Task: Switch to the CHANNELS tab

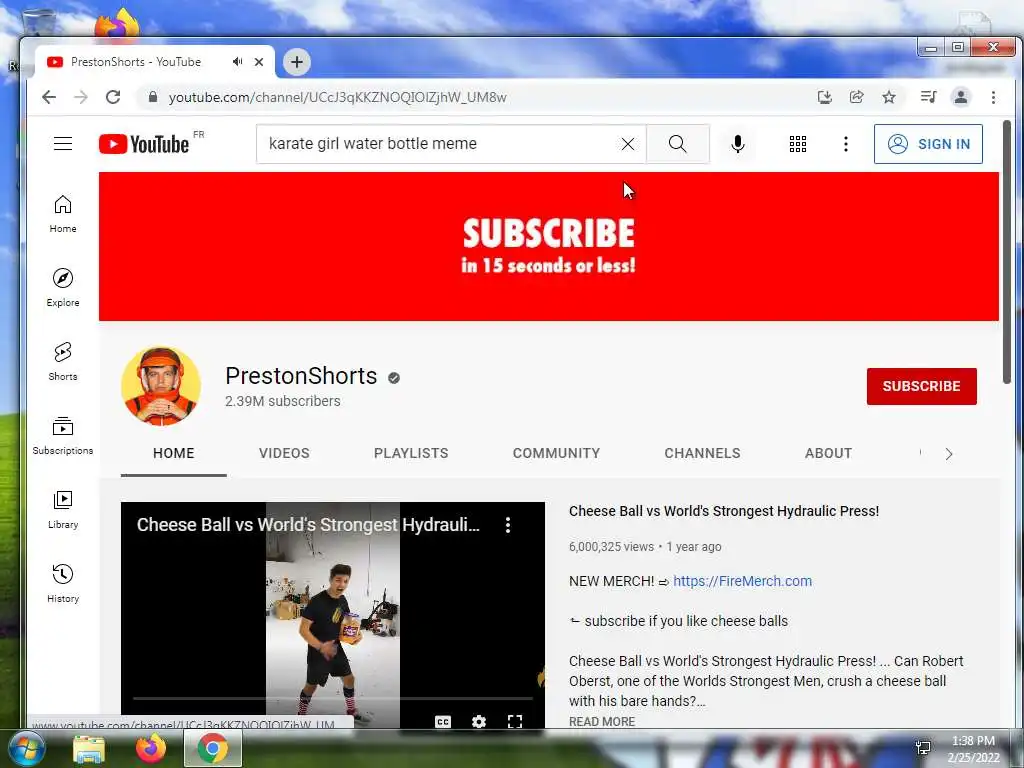Action: point(702,453)
